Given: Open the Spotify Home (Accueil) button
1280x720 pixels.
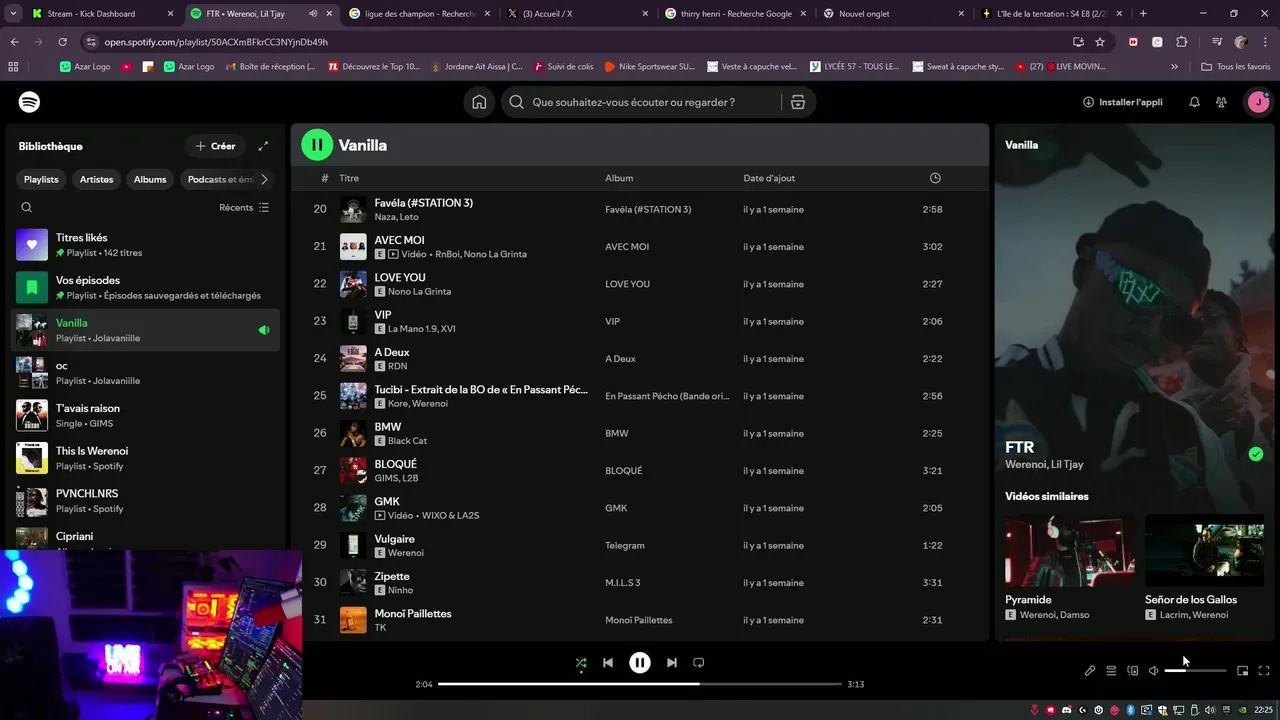Looking at the screenshot, I should pos(480,102).
